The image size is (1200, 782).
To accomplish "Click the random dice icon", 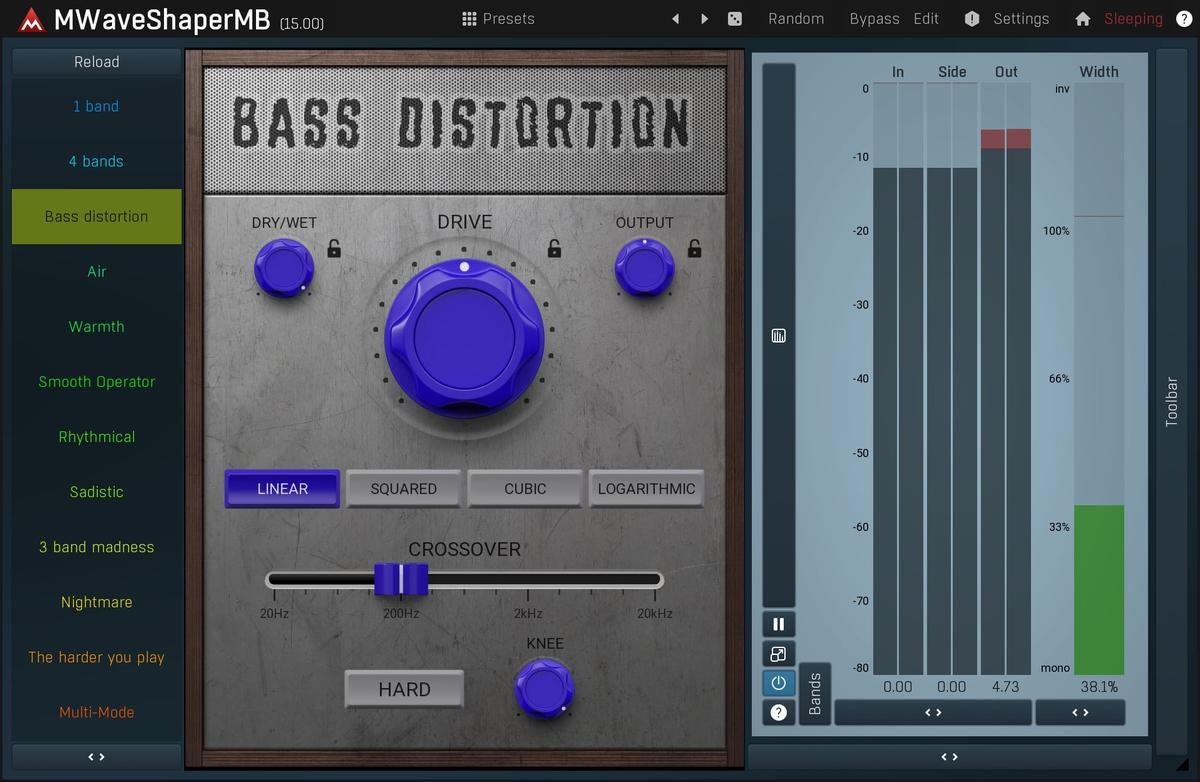I will tap(735, 19).
